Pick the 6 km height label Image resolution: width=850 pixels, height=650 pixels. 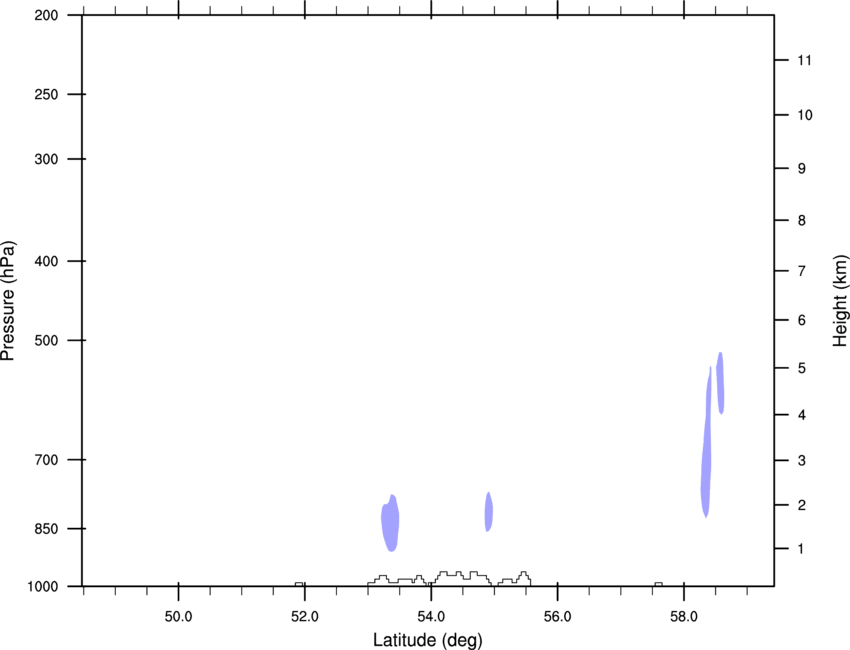802,320
